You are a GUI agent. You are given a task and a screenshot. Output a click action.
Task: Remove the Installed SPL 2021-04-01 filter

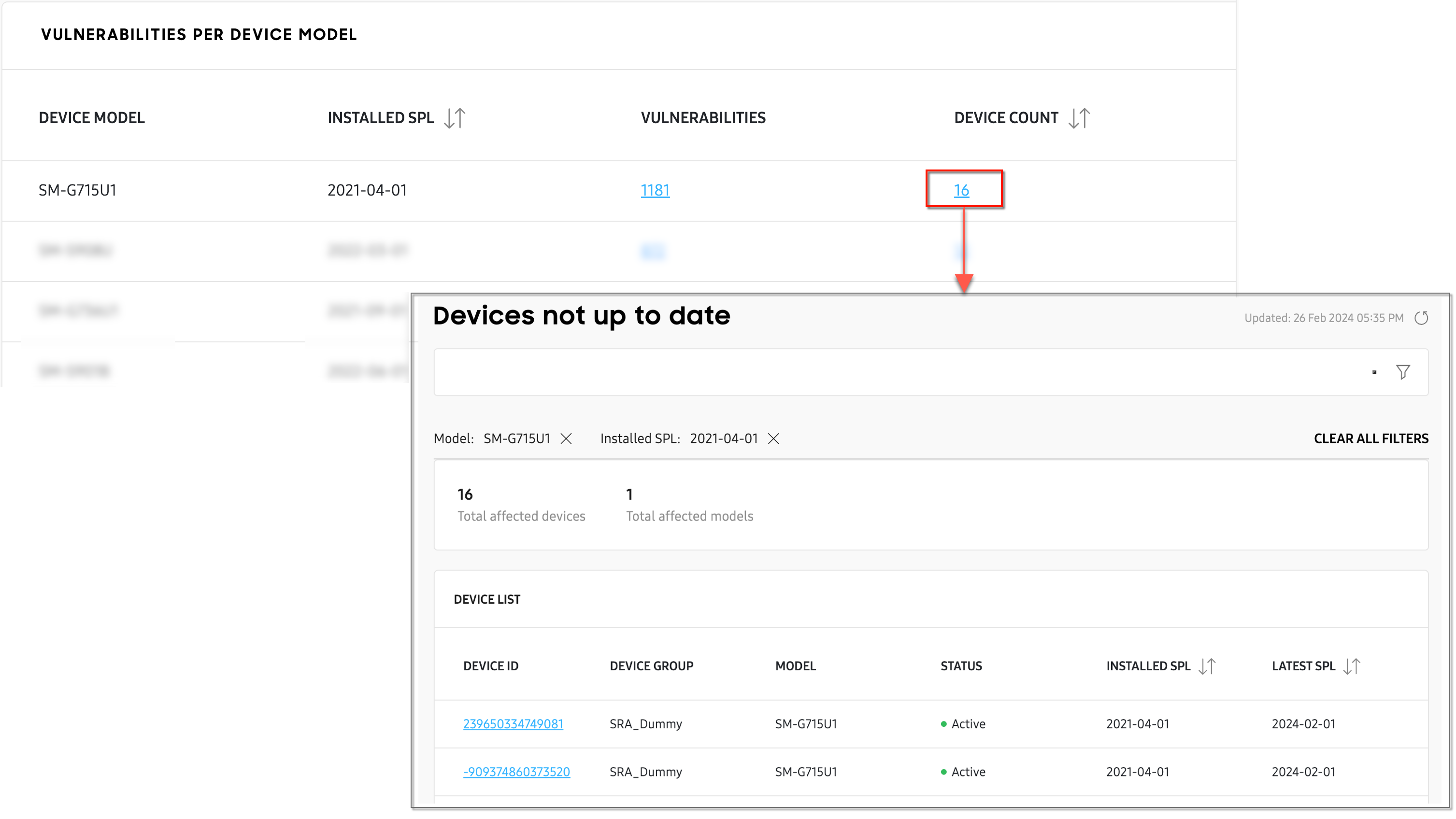tap(774, 439)
